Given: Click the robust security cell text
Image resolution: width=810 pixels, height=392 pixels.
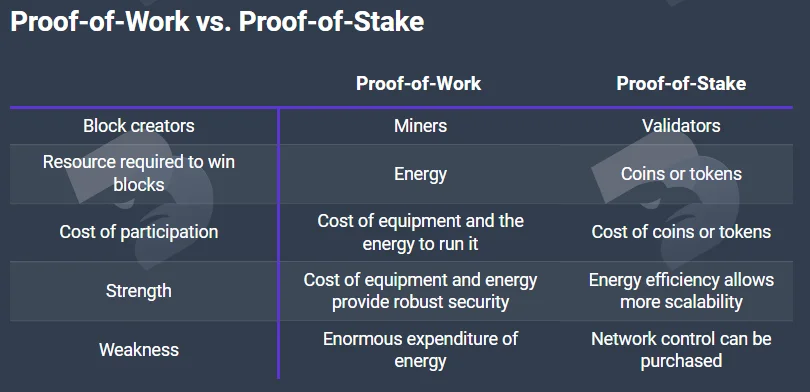Looking at the screenshot, I should (x=420, y=291).
